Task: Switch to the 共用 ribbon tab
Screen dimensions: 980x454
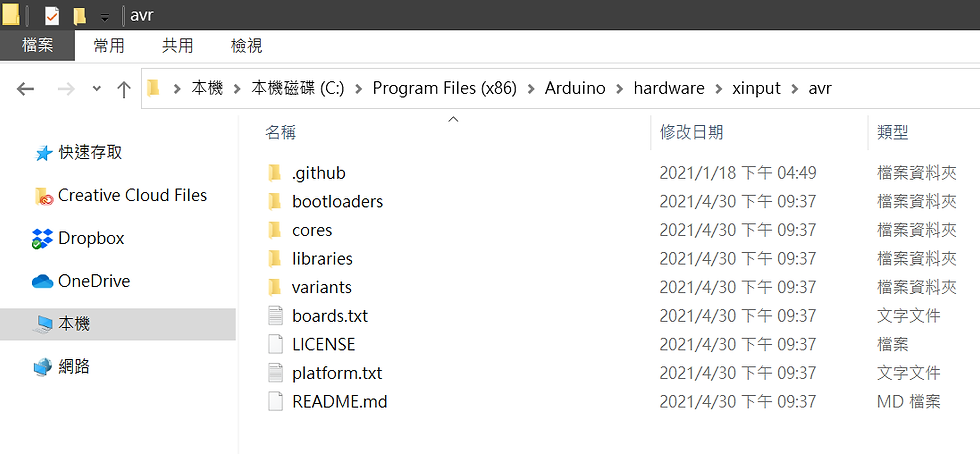Action: [x=178, y=46]
